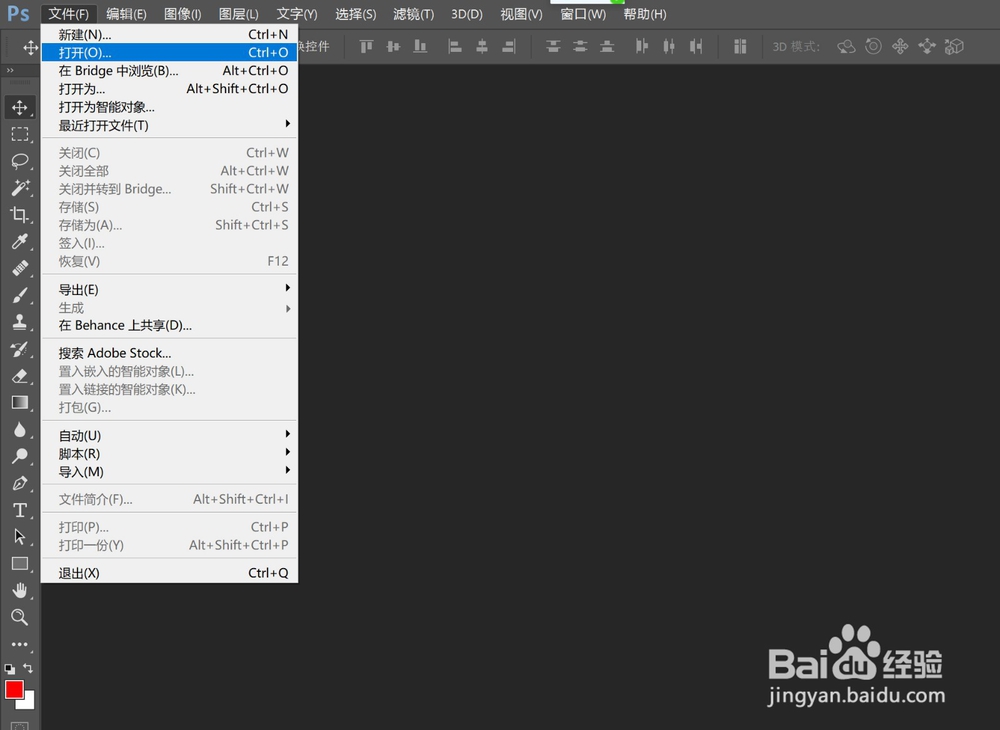Screen dimensions: 1000x730
Task: Open the 文字(Y) menu
Action: point(297,14)
